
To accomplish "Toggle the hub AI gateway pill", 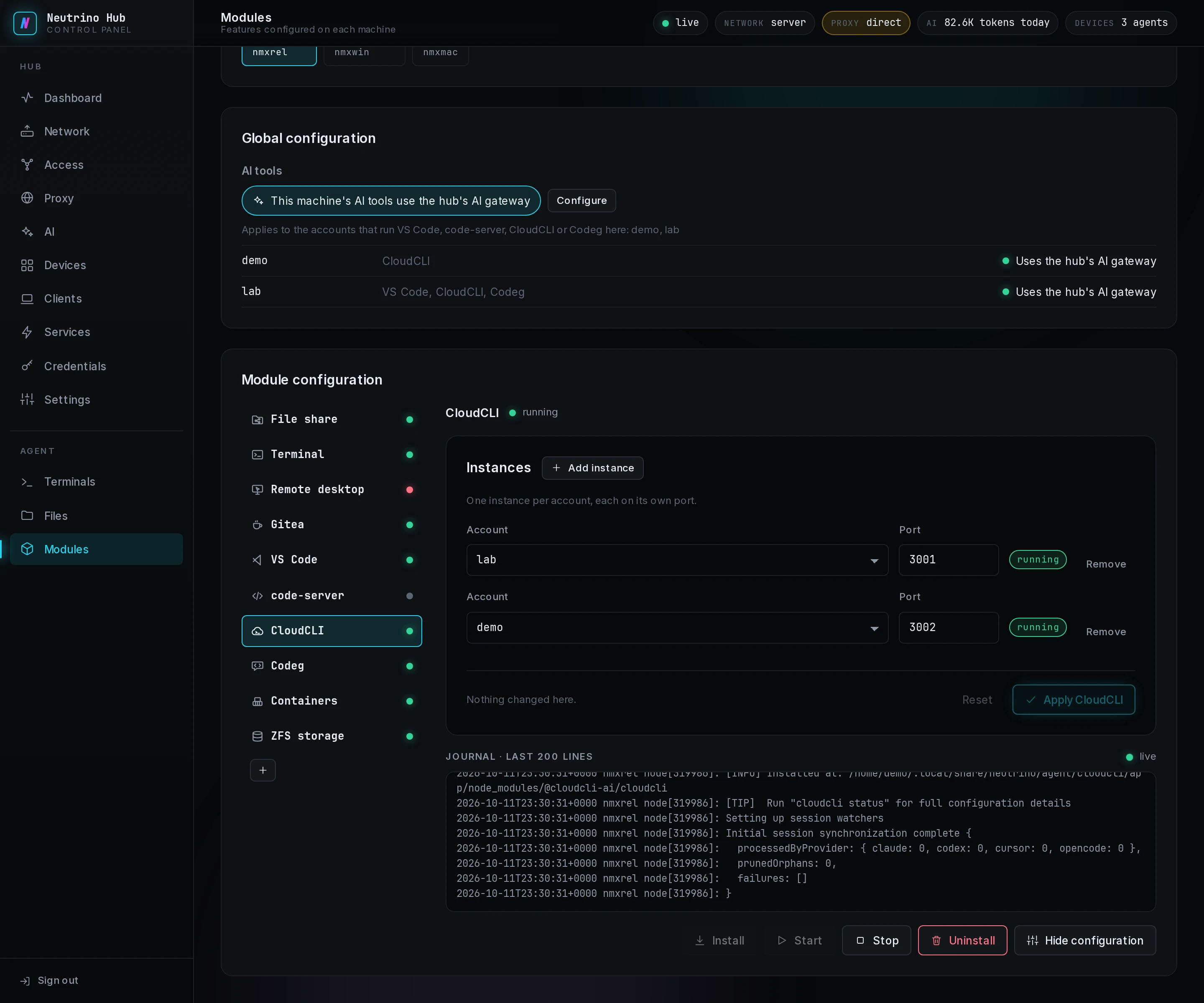I will (x=391, y=201).
